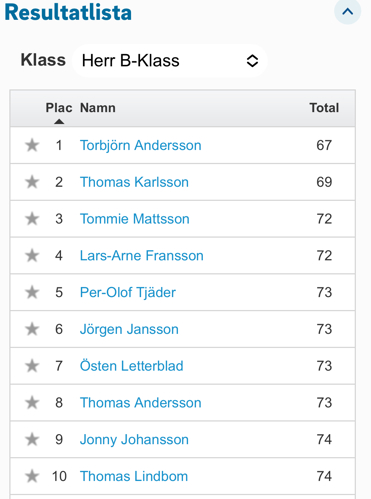Star the Östen Letterblad row
Image resolution: width=371 pixels, height=499 pixels.
coord(32,366)
